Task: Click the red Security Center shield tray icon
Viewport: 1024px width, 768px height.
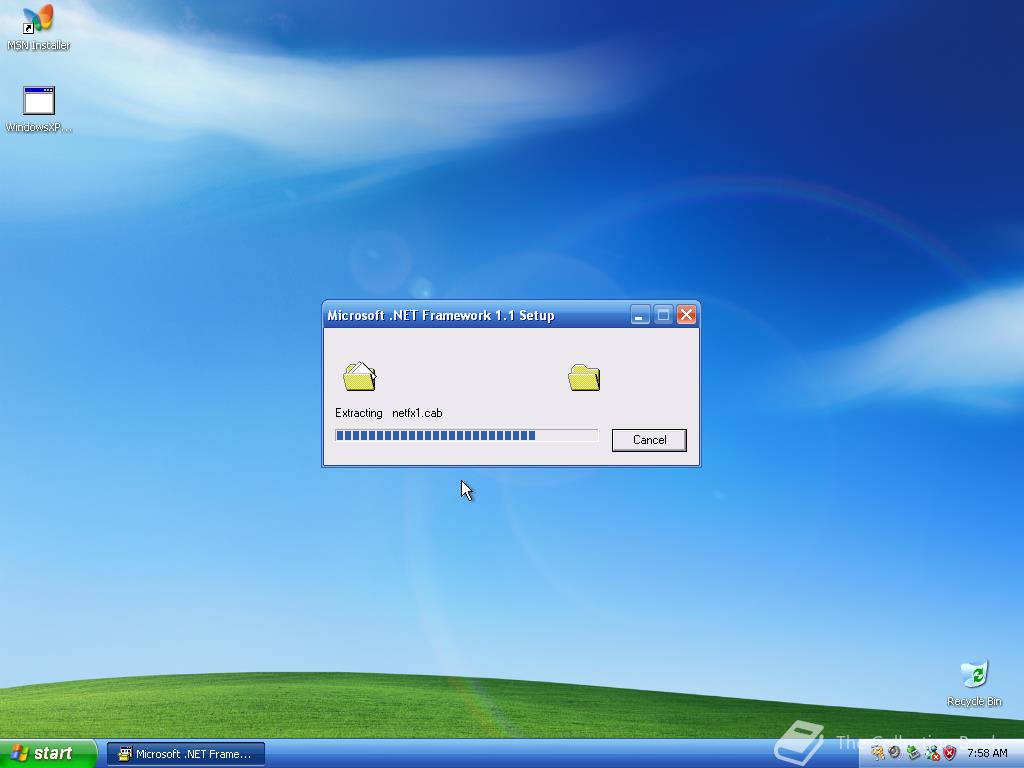Action: 950,753
